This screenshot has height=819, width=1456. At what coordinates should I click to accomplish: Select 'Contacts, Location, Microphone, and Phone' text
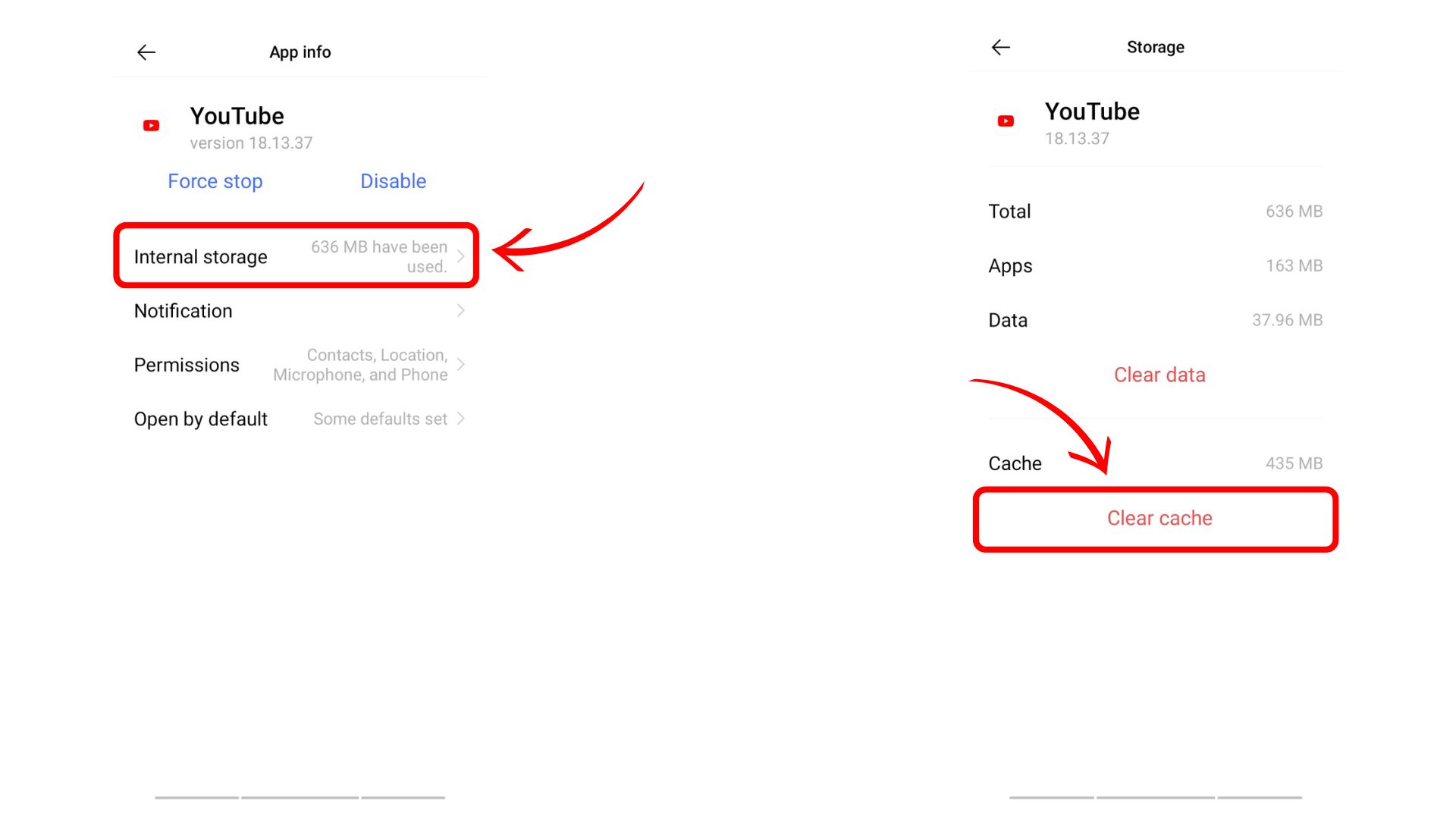click(x=360, y=365)
